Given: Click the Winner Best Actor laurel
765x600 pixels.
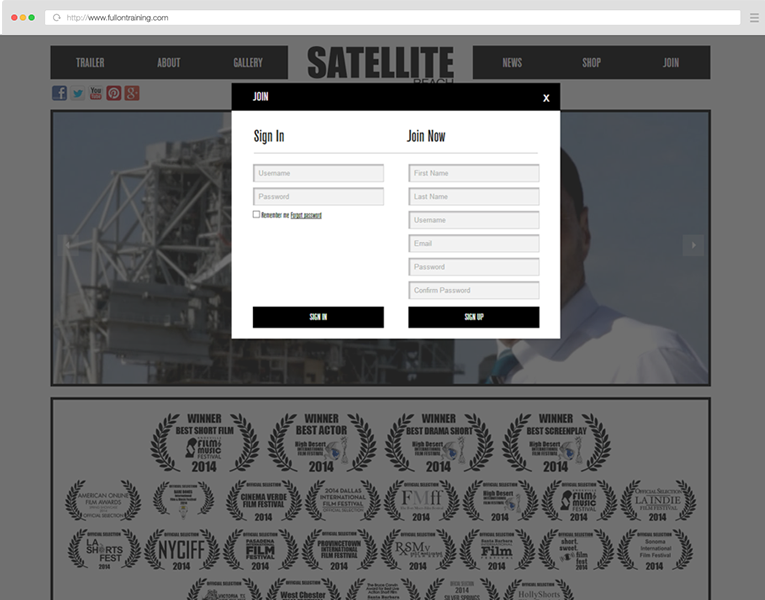Looking at the screenshot, I should coord(322,442).
